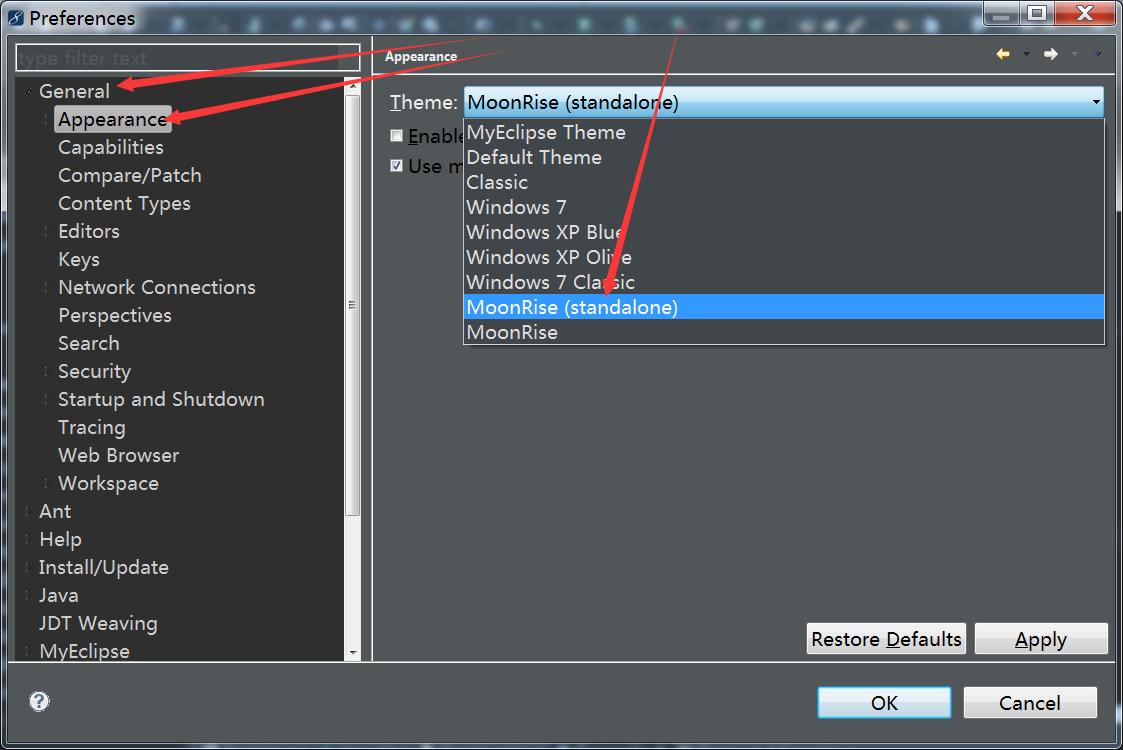Expand the Java node arrow
This screenshot has width=1123, height=750.
pyautogui.click(x=27, y=595)
